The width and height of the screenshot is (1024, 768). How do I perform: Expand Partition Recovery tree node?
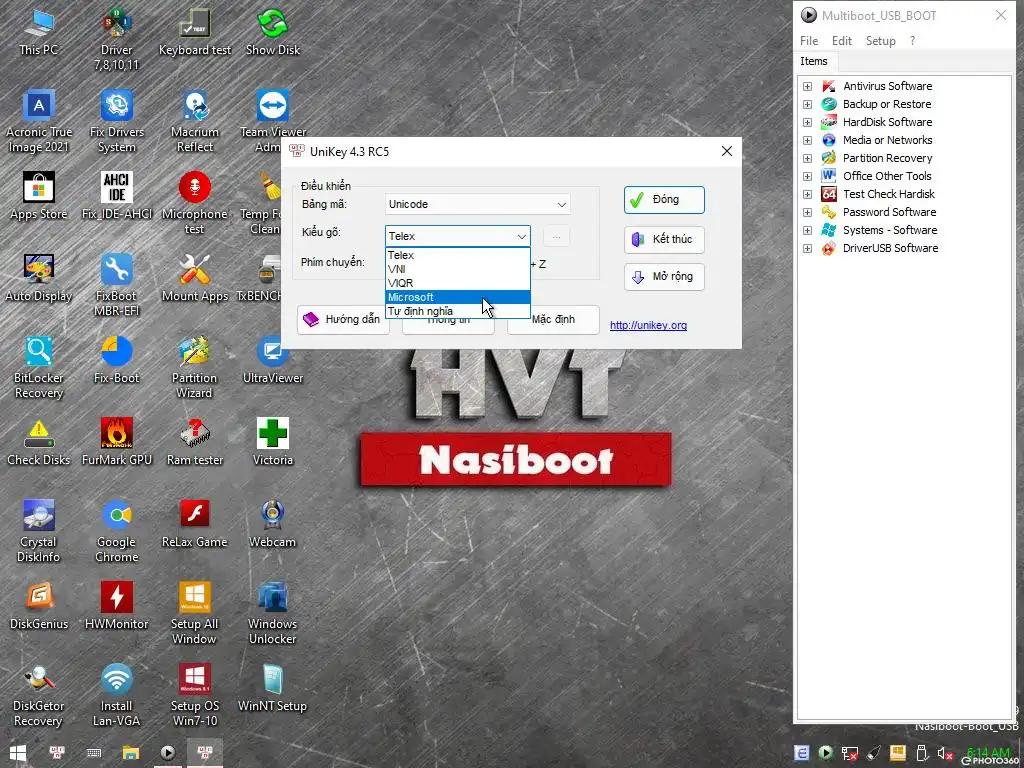click(x=807, y=158)
